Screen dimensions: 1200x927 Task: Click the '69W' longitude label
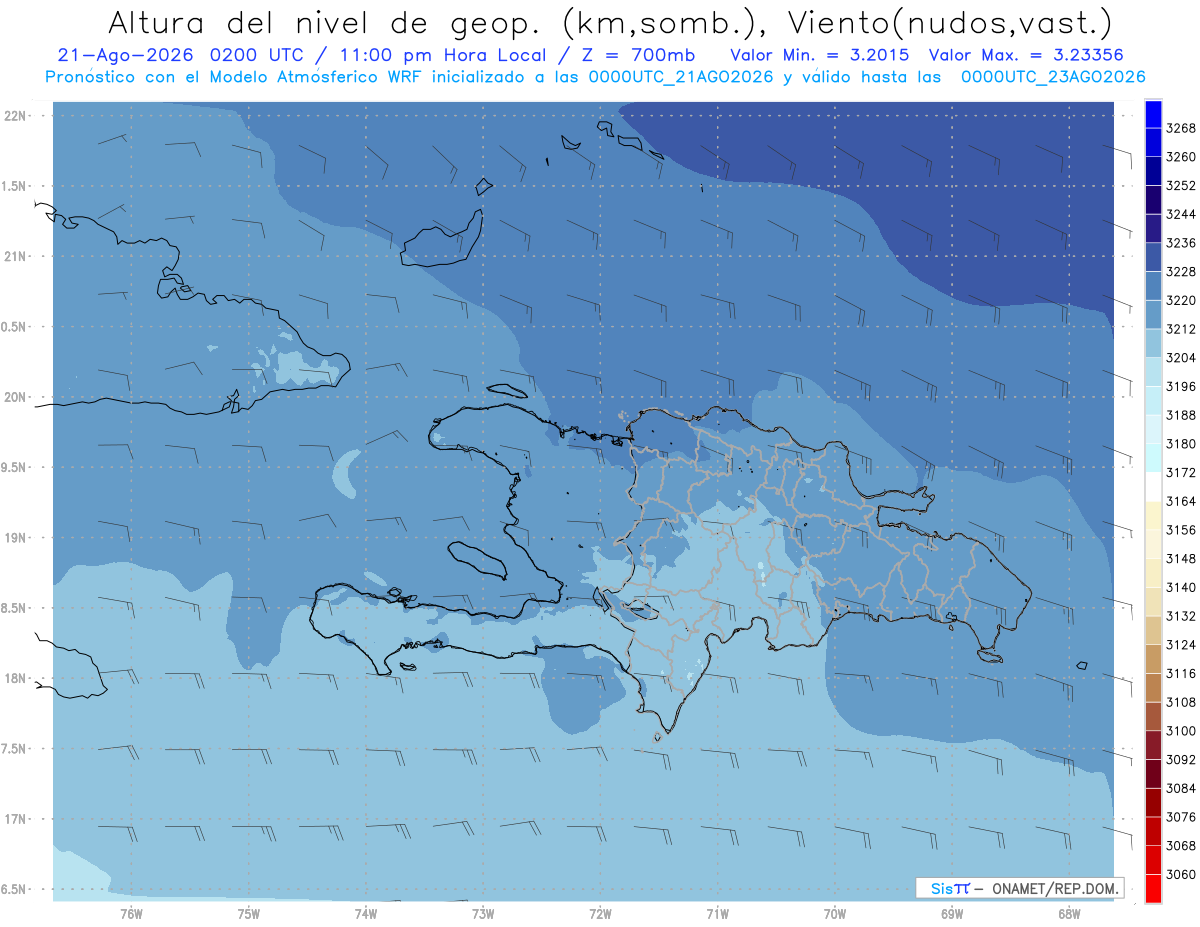coord(952,913)
